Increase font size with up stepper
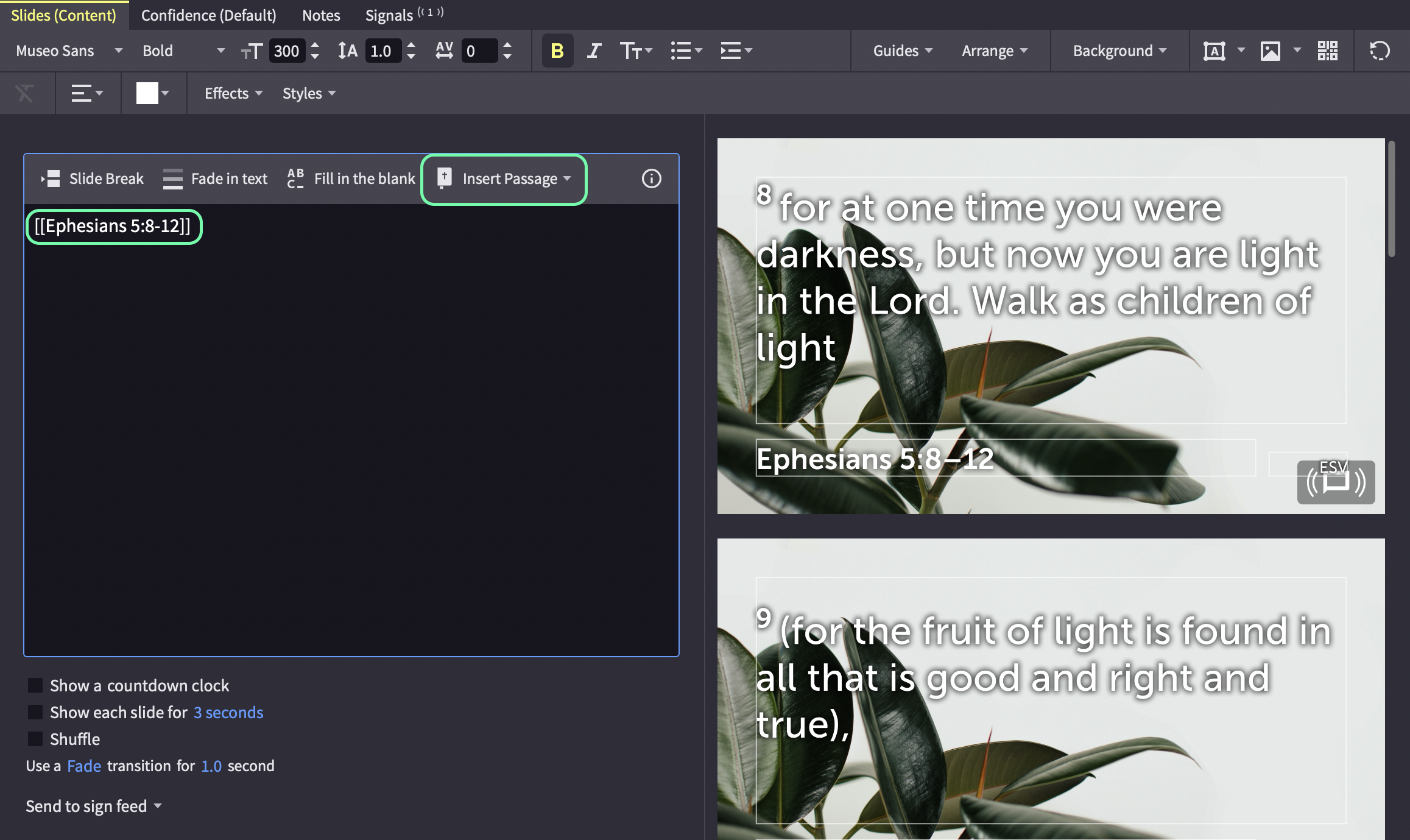Viewport: 1410px width, 840px height. 315,44
